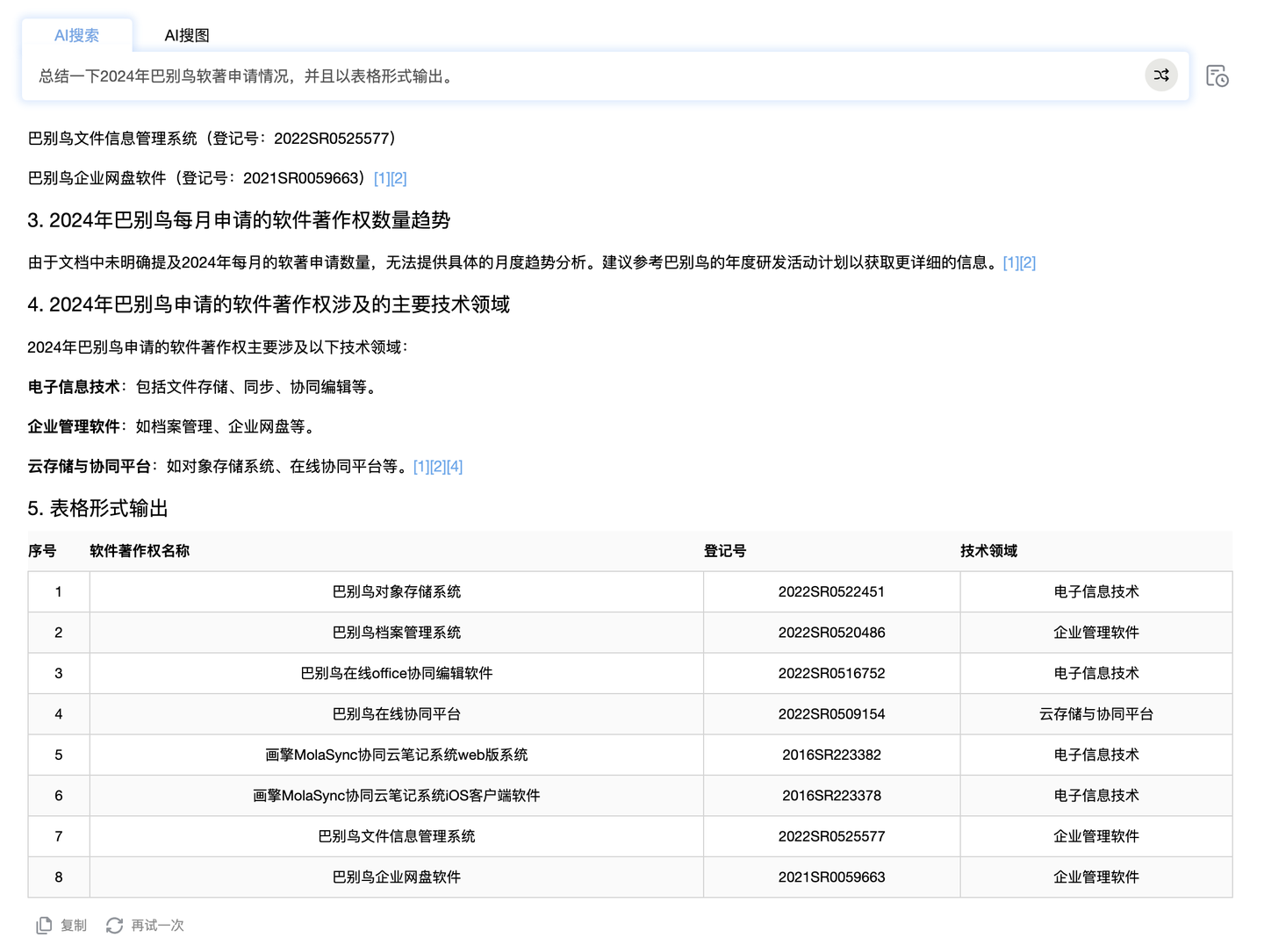
Task: Click bold label 企业管理软件 in list
Action: pyautogui.click(x=74, y=426)
